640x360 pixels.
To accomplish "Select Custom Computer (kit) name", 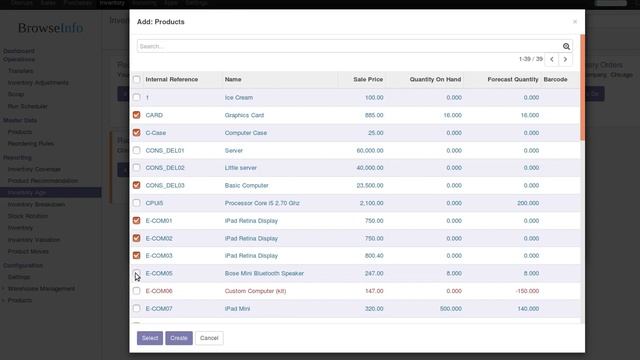I will pos(255,291).
